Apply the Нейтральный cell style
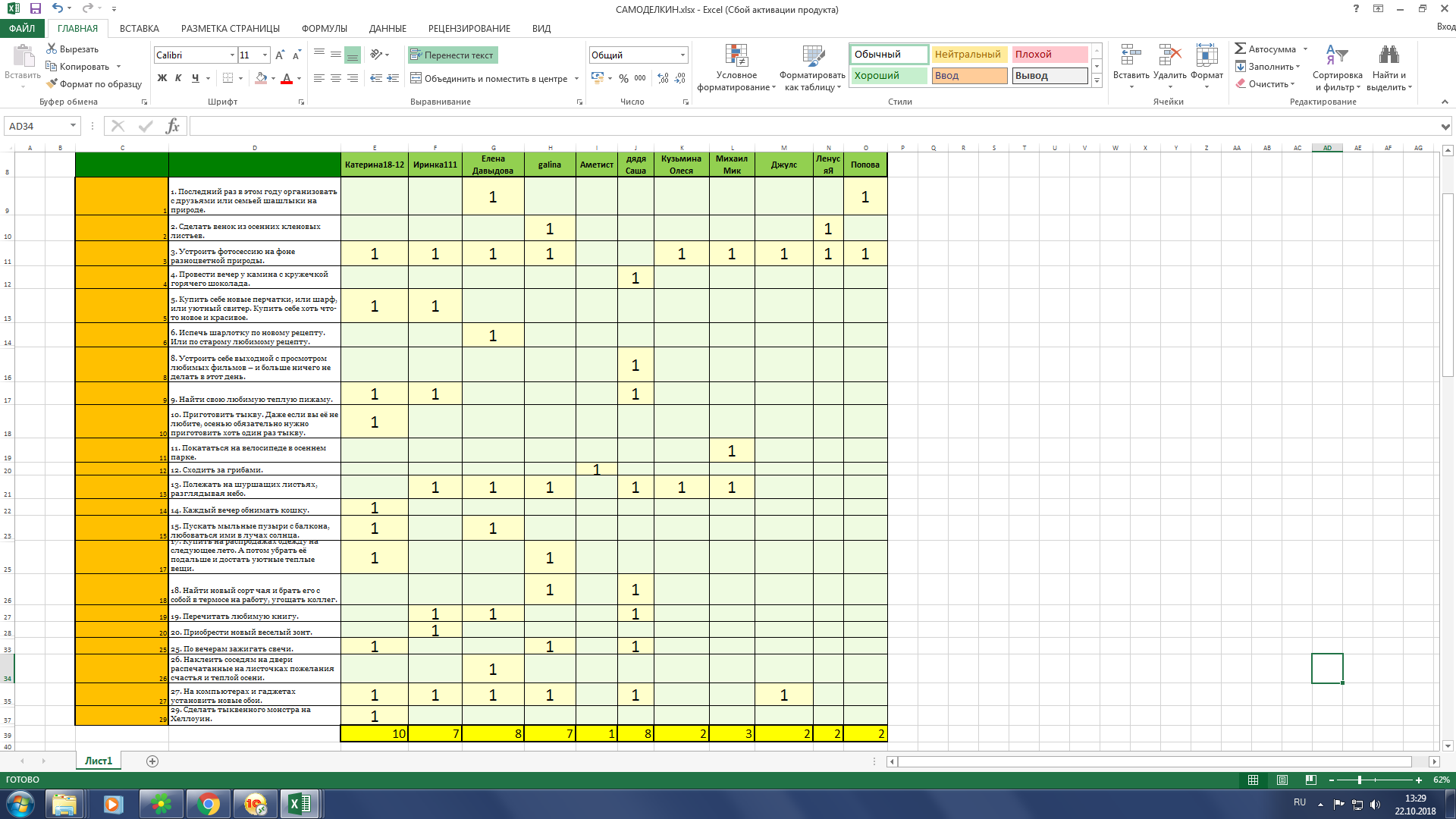 point(969,55)
